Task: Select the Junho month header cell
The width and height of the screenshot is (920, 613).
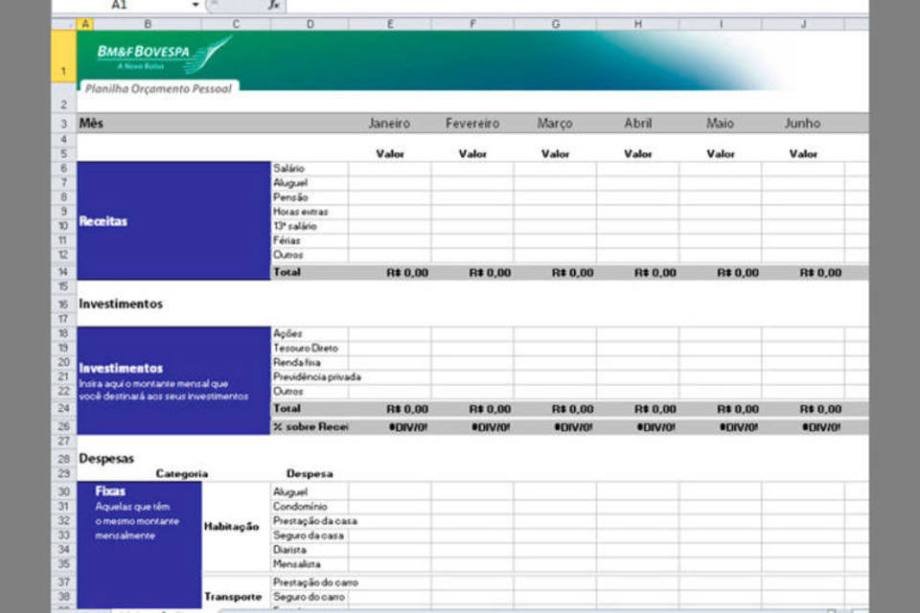Action: coord(802,124)
